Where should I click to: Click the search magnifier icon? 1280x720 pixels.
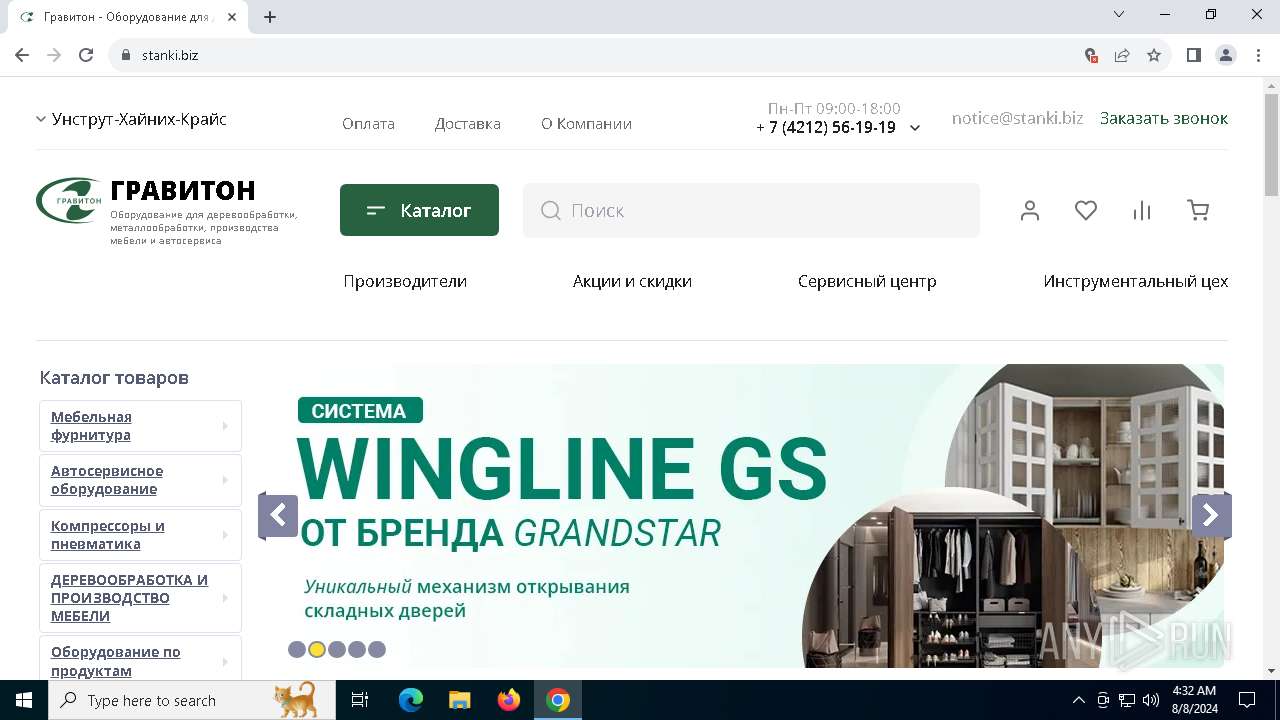pyautogui.click(x=550, y=210)
